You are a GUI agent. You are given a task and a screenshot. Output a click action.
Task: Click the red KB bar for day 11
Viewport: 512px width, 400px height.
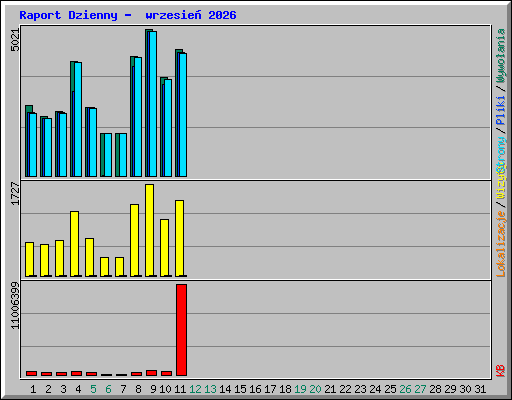coord(181,330)
